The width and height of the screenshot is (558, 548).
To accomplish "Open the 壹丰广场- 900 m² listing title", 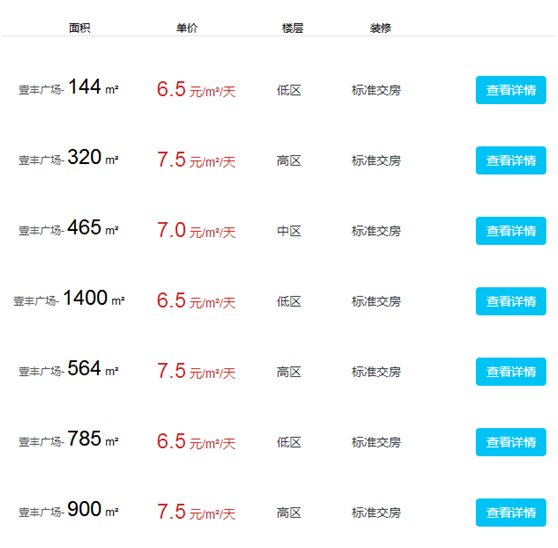I will coord(68,510).
